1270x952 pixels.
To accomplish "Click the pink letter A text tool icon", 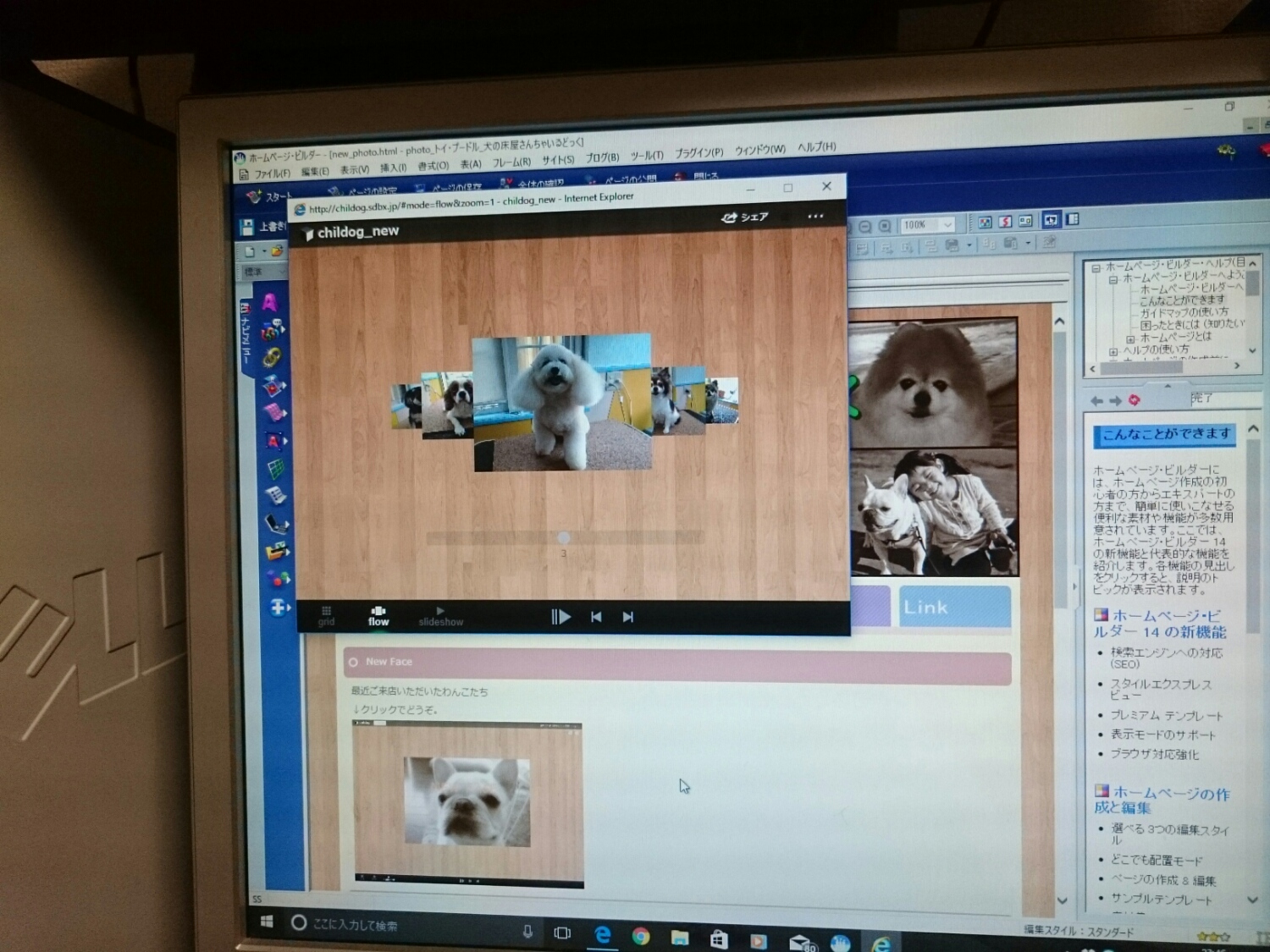I will pos(270,301).
